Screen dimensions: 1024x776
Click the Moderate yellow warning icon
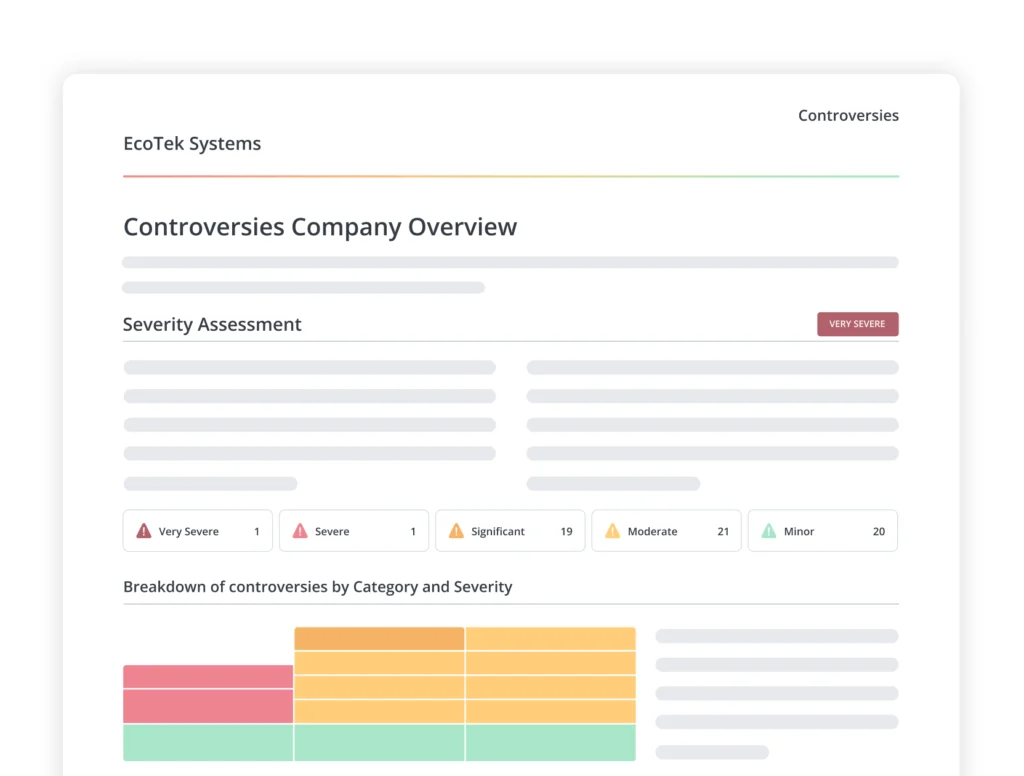(x=612, y=531)
